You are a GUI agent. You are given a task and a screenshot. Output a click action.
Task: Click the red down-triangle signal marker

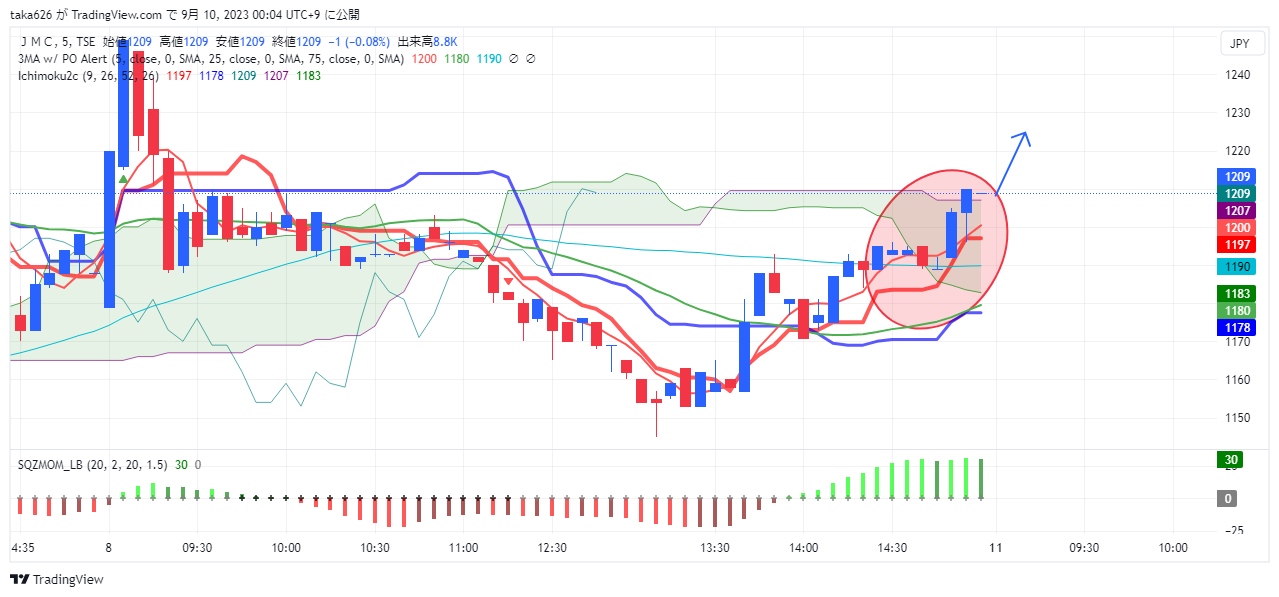click(x=508, y=295)
